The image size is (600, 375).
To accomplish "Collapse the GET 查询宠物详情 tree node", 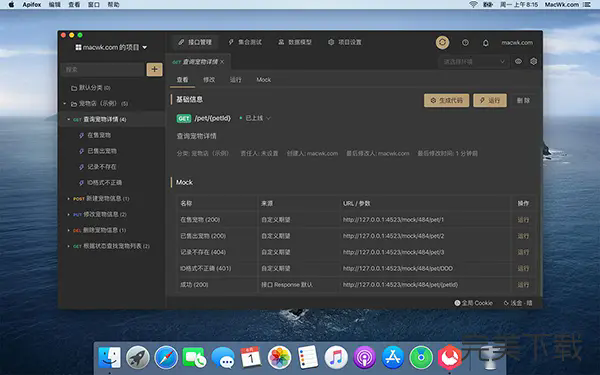I will point(68,119).
